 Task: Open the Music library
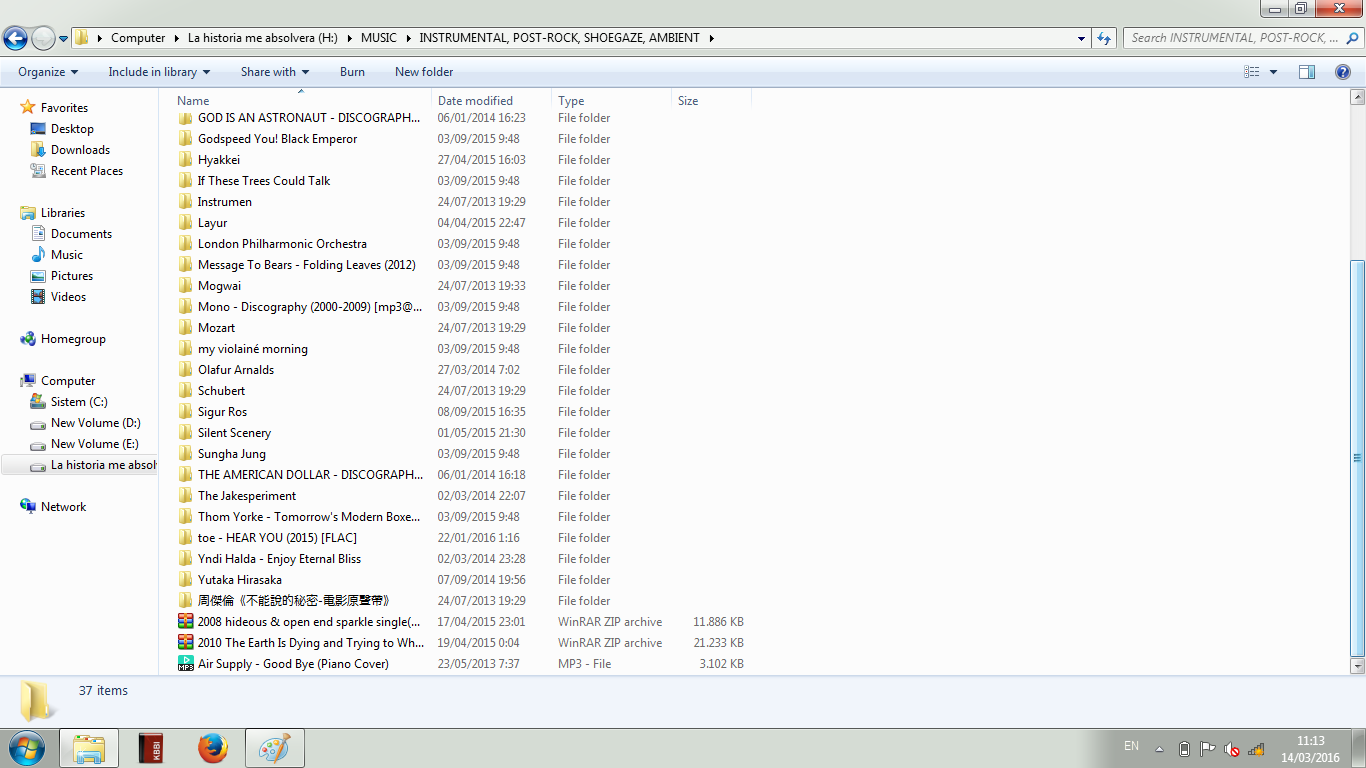(x=67, y=255)
